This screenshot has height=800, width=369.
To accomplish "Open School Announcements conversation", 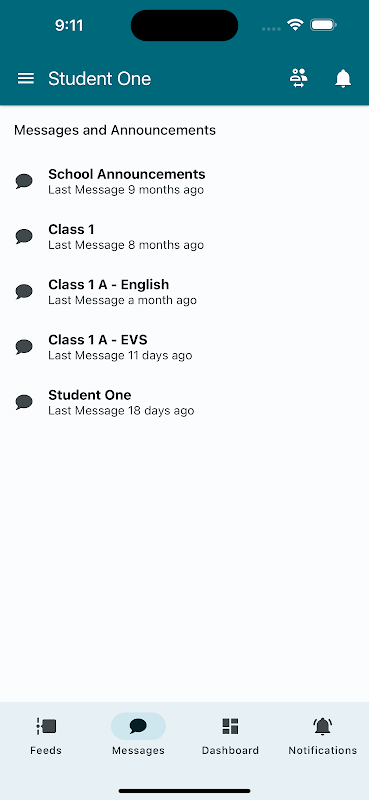I will [x=184, y=182].
